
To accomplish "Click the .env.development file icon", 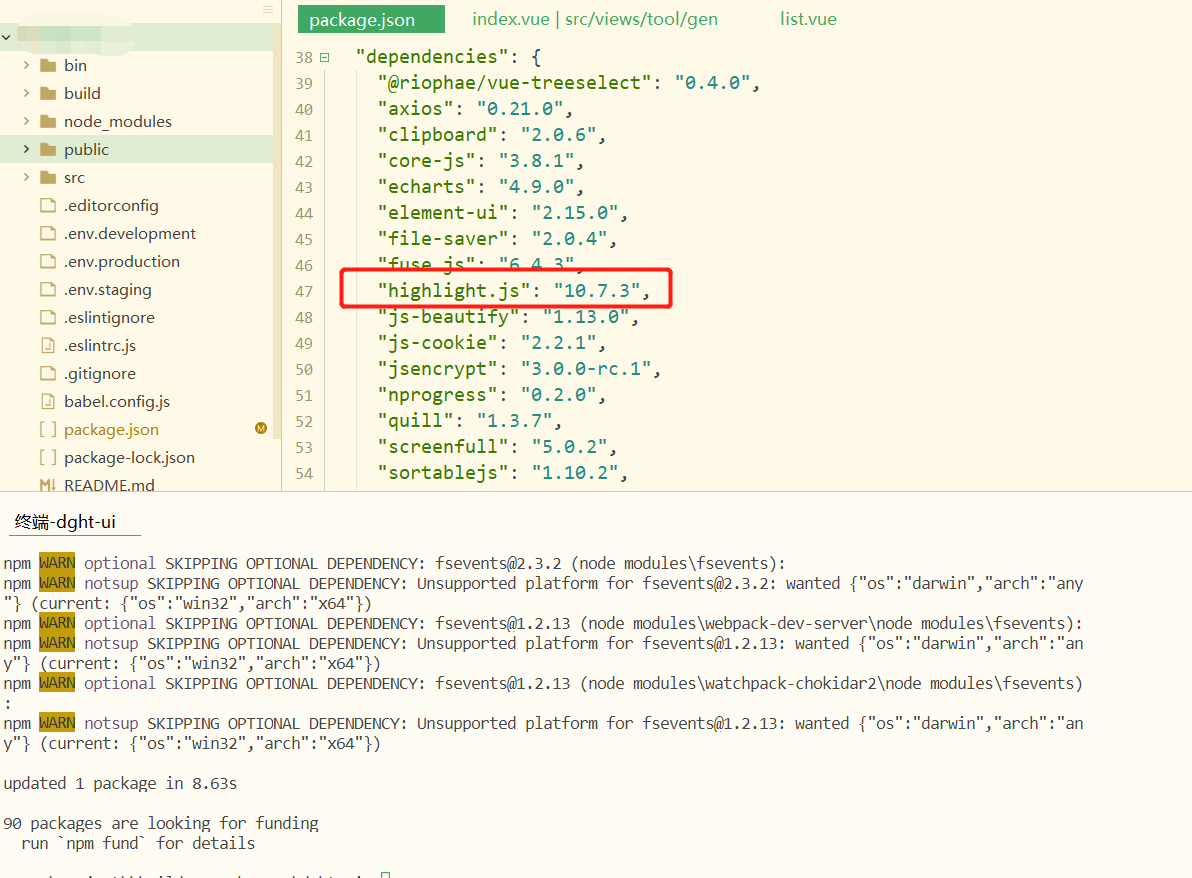I will point(48,233).
